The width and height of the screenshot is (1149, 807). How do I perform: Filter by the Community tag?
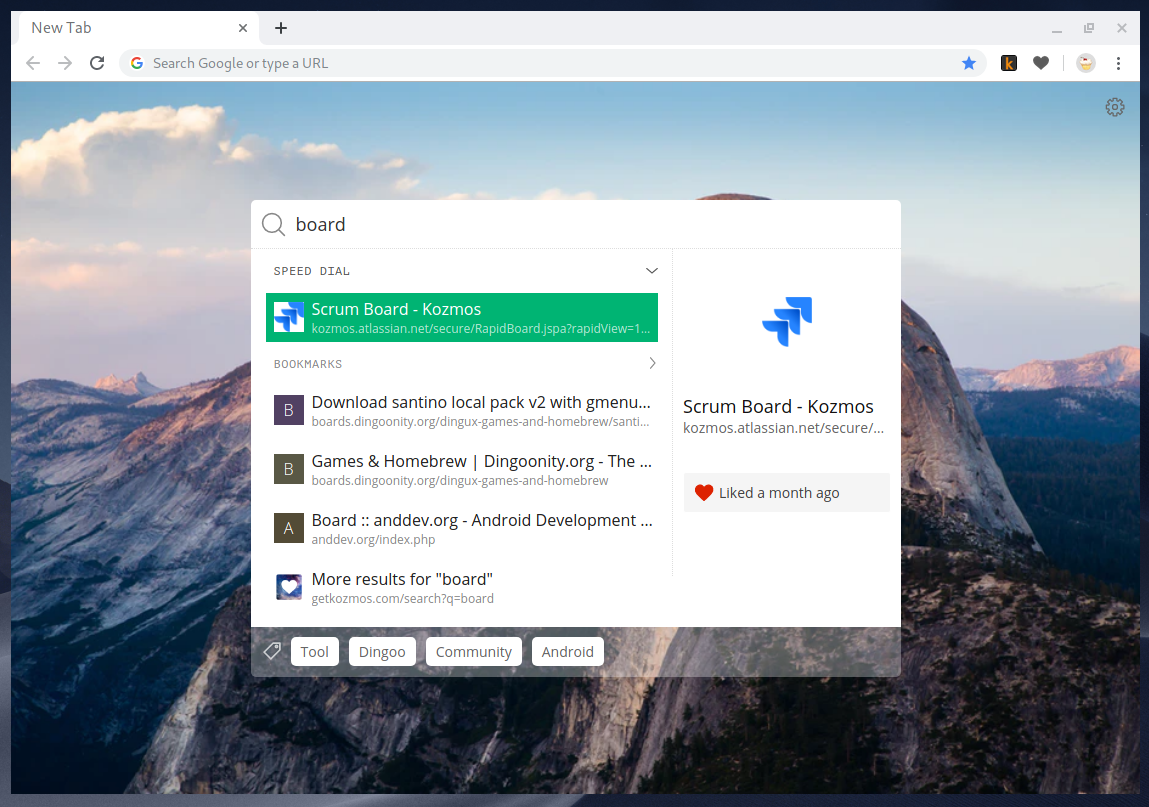tap(473, 652)
